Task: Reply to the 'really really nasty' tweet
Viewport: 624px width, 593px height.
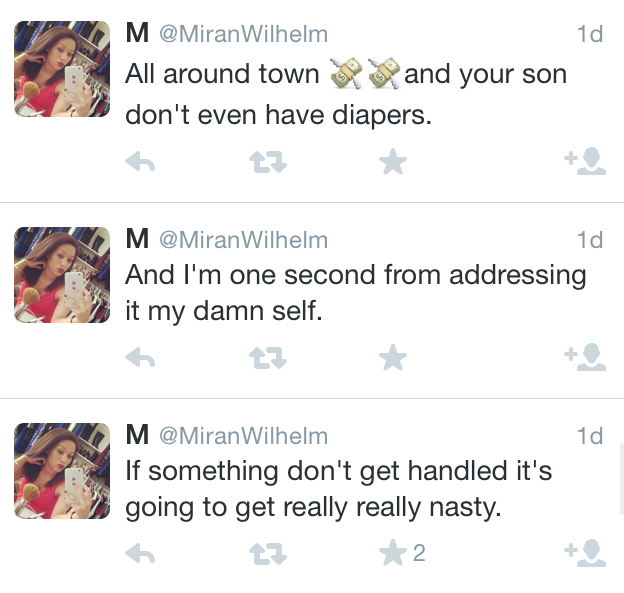Action: click(140, 553)
